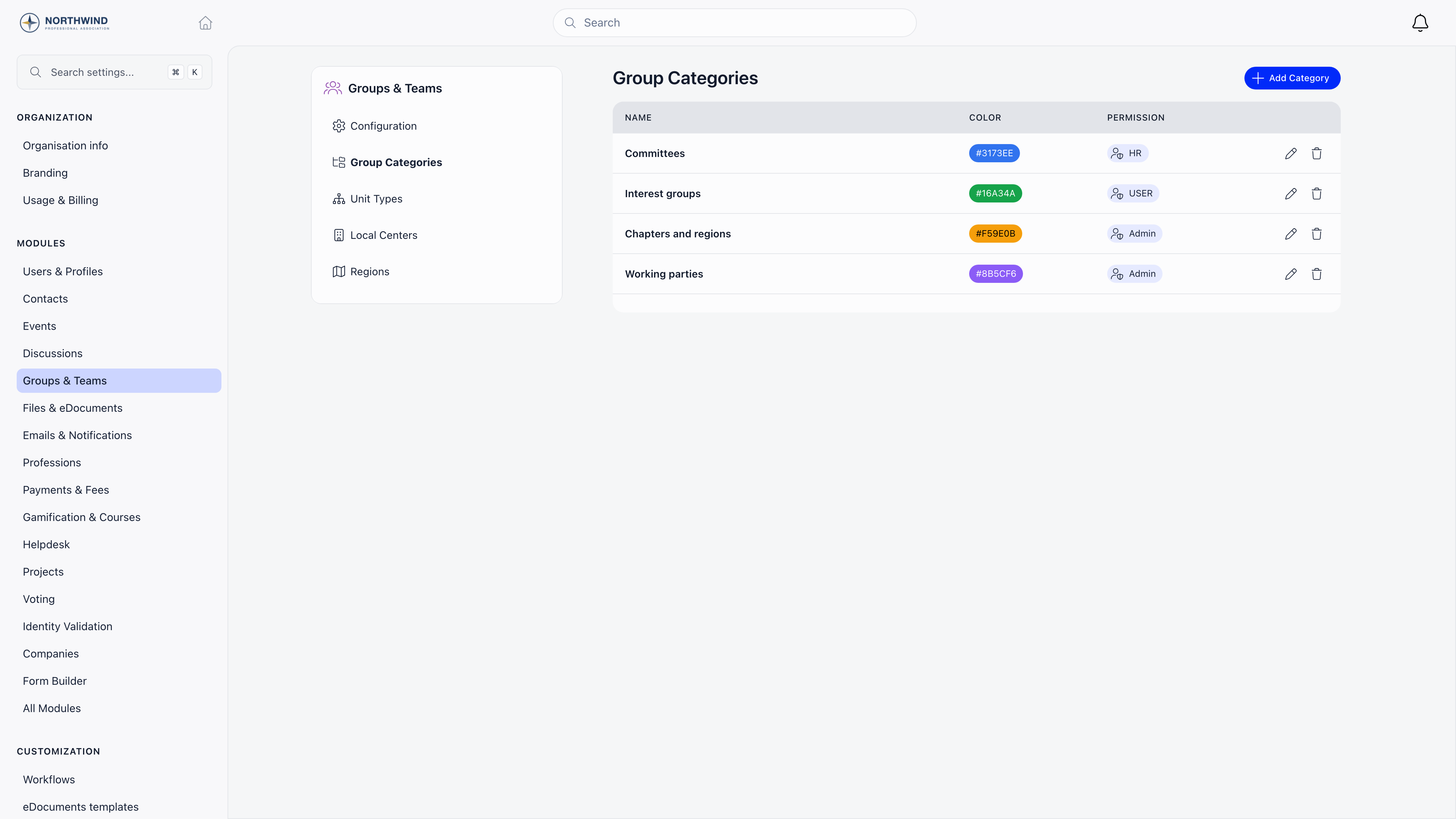Edit the Interest groups category

click(x=1290, y=193)
